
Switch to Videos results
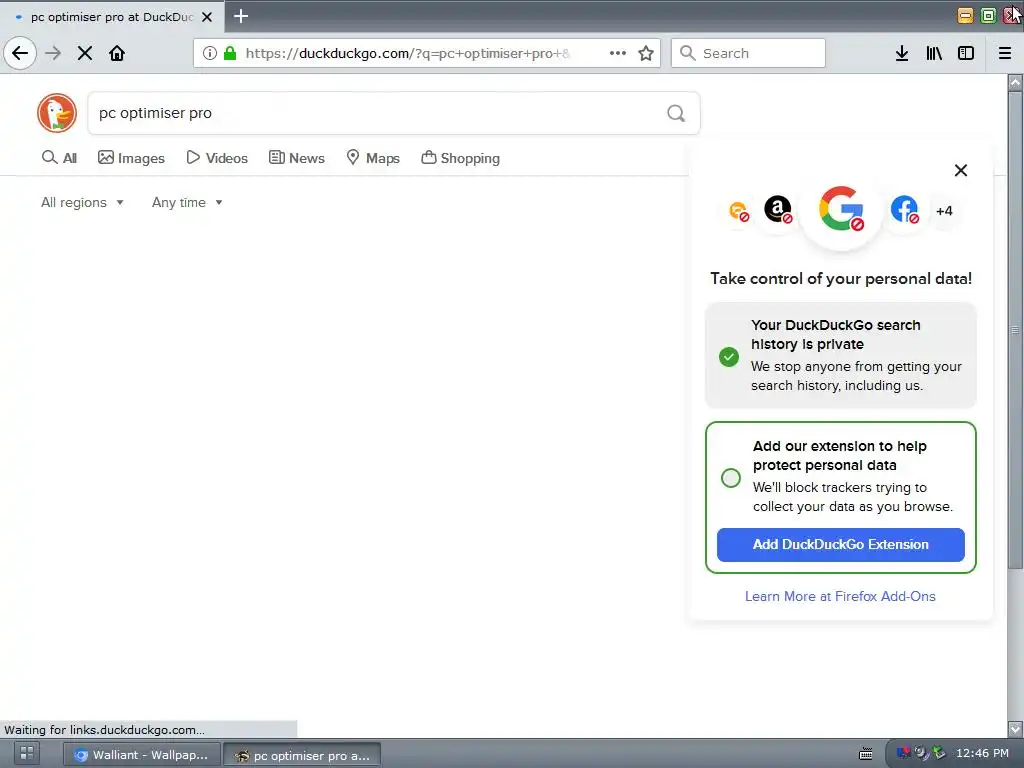tap(217, 158)
